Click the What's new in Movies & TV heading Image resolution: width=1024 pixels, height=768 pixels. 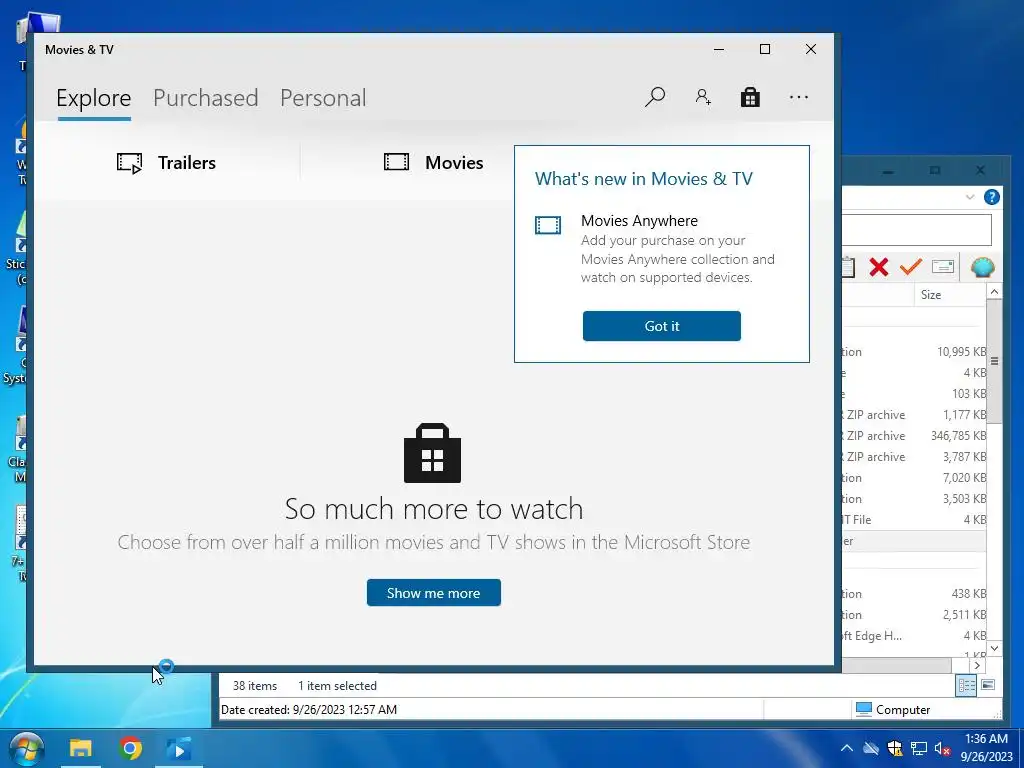(644, 179)
